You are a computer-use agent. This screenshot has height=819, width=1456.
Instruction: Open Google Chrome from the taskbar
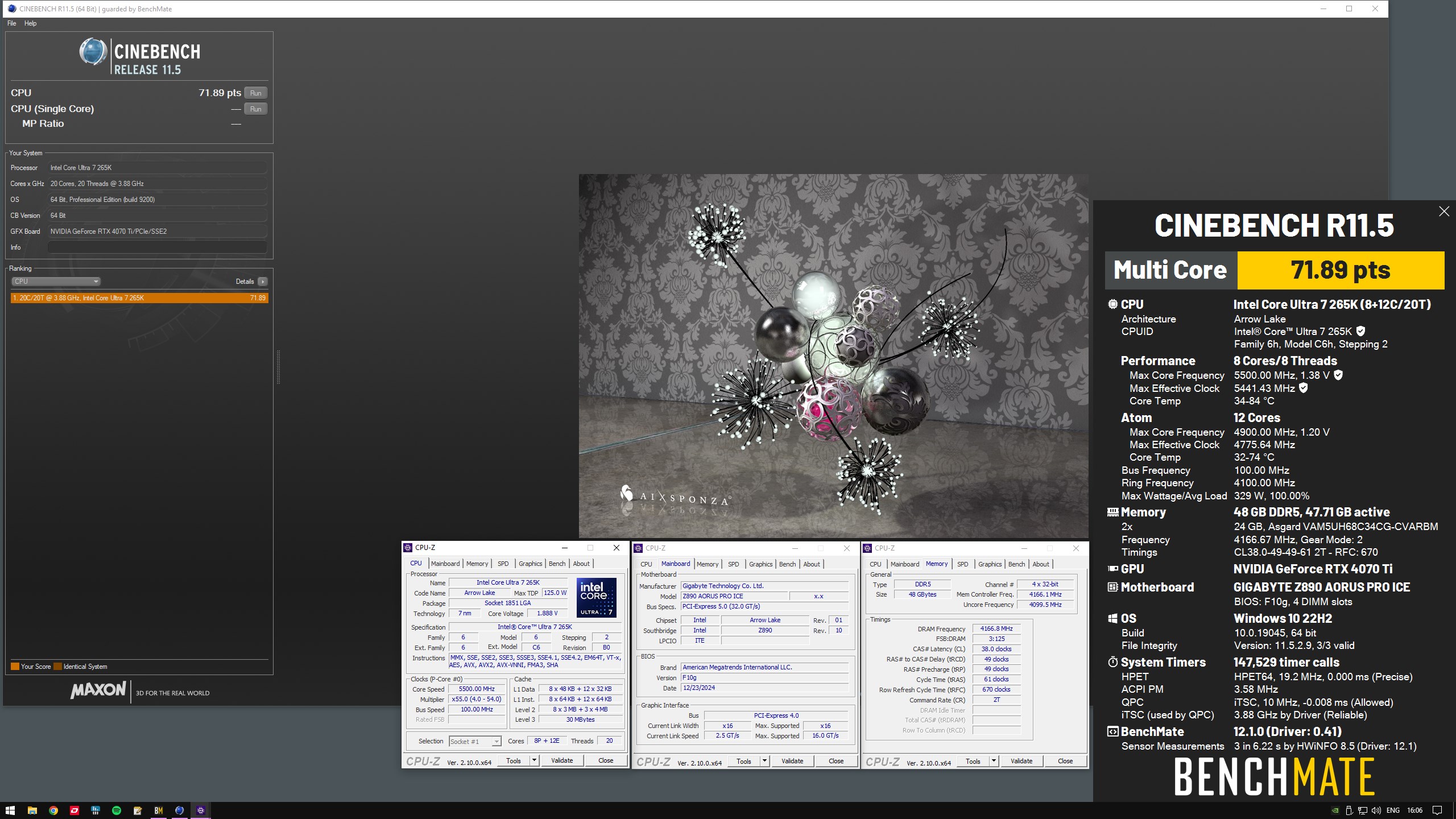(x=53, y=810)
